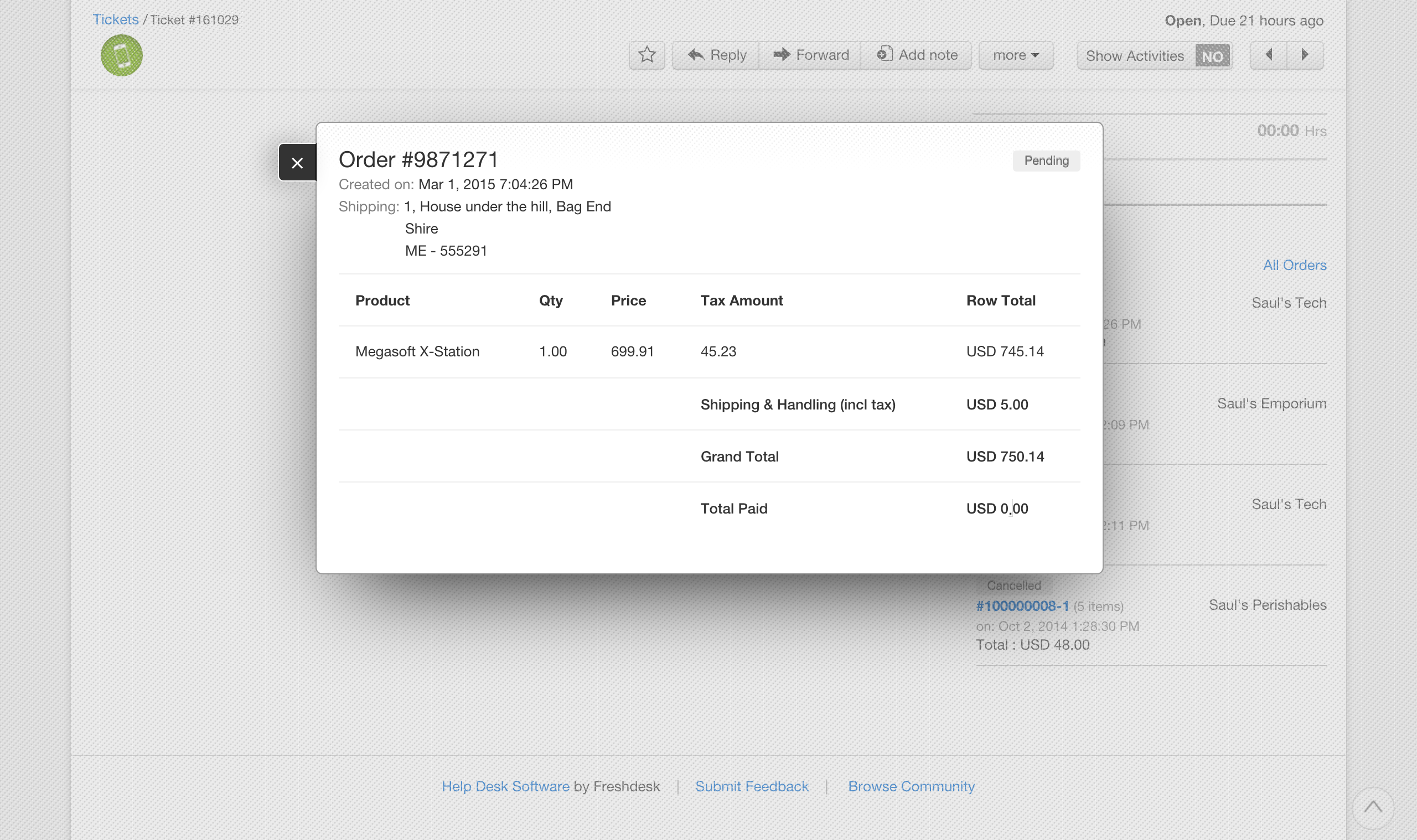Click the Megasoft X-Station product row

(x=417, y=351)
